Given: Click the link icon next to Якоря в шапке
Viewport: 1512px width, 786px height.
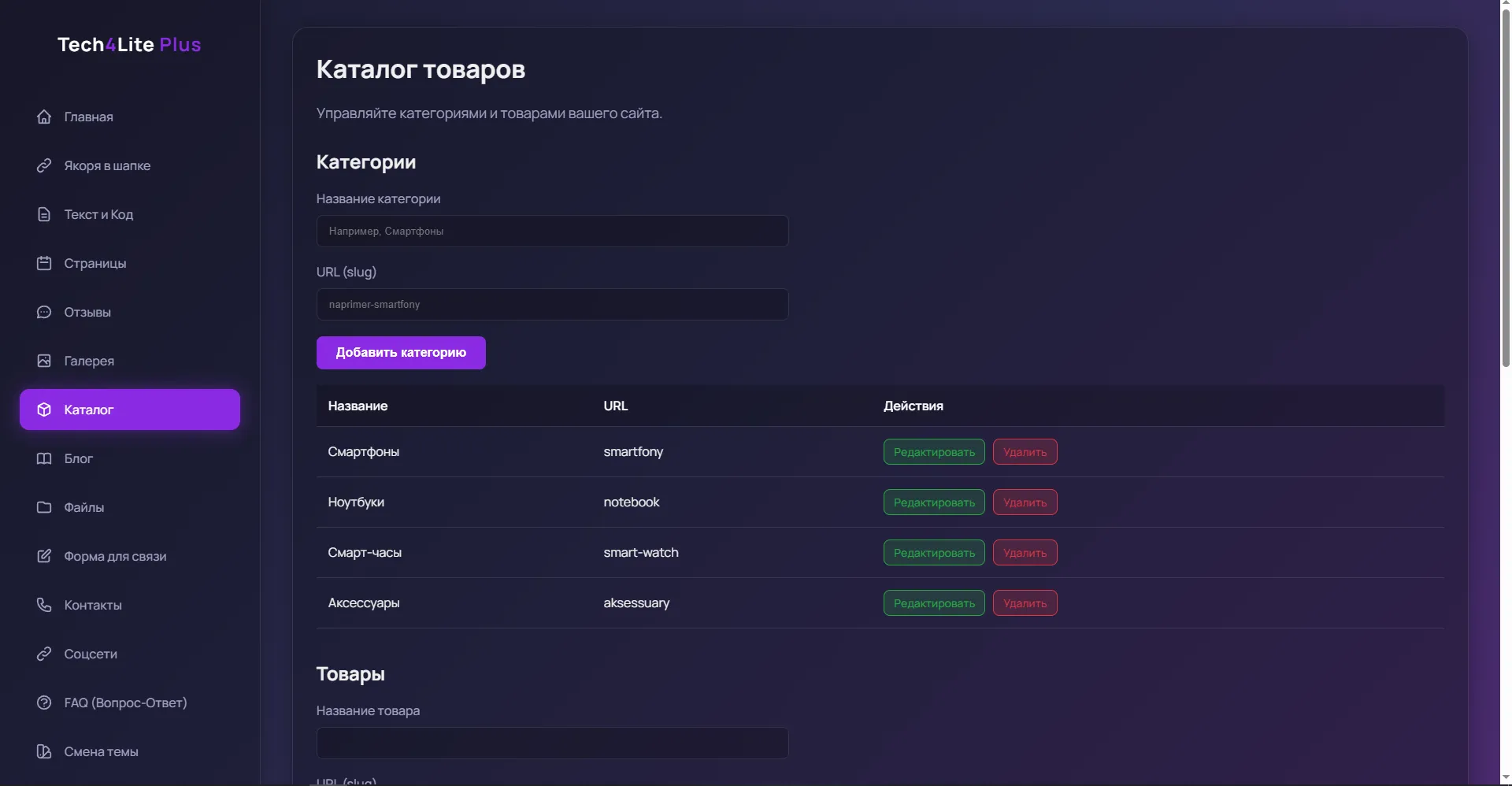Looking at the screenshot, I should 44,165.
